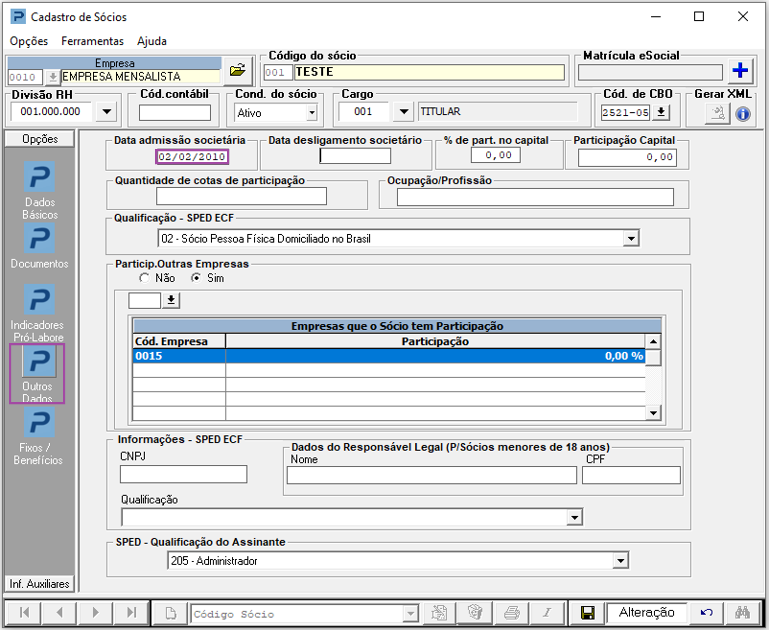Click the save floppy disk icon
769x631 pixels.
coord(588,613)
